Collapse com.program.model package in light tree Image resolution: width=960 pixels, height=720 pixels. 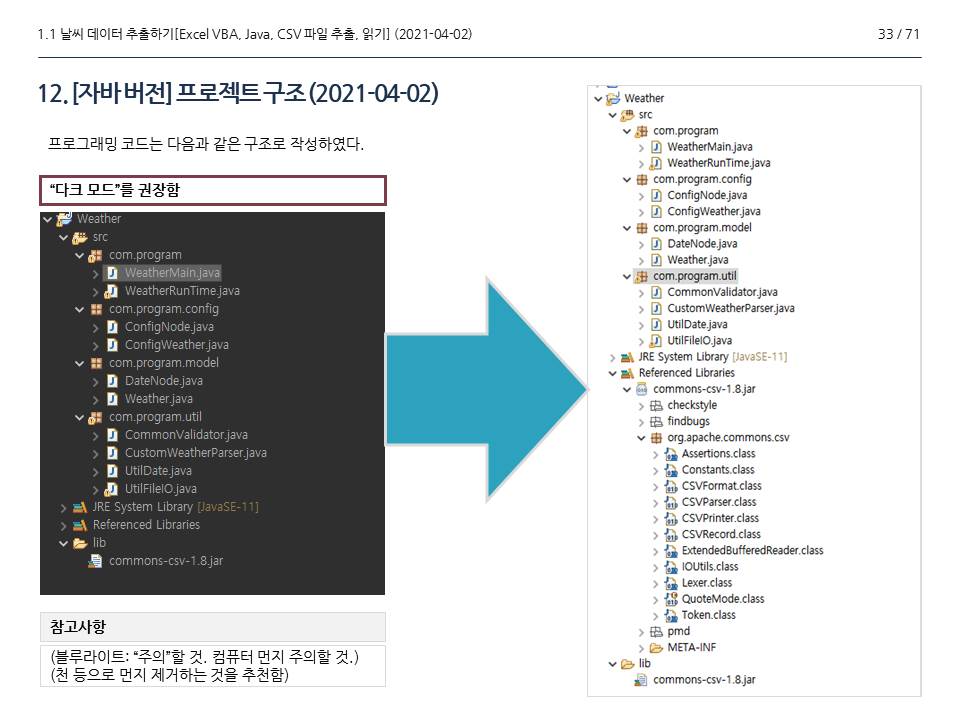(x=627, y=228)
